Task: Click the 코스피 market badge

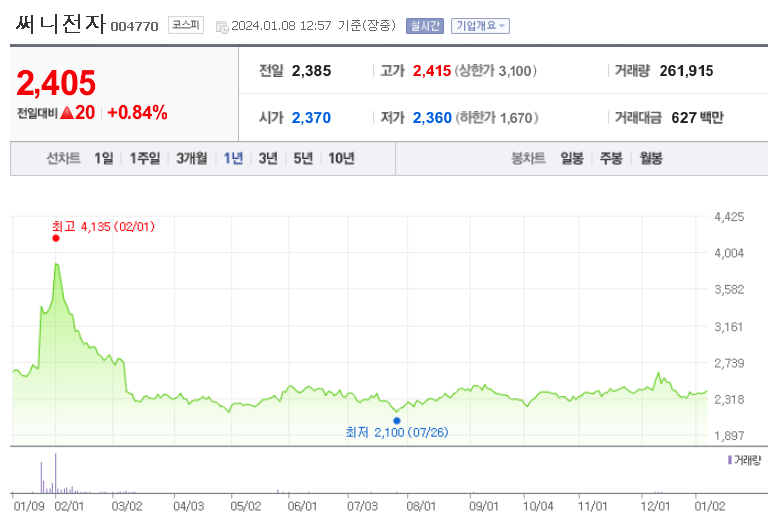Action: click(186, 25)
